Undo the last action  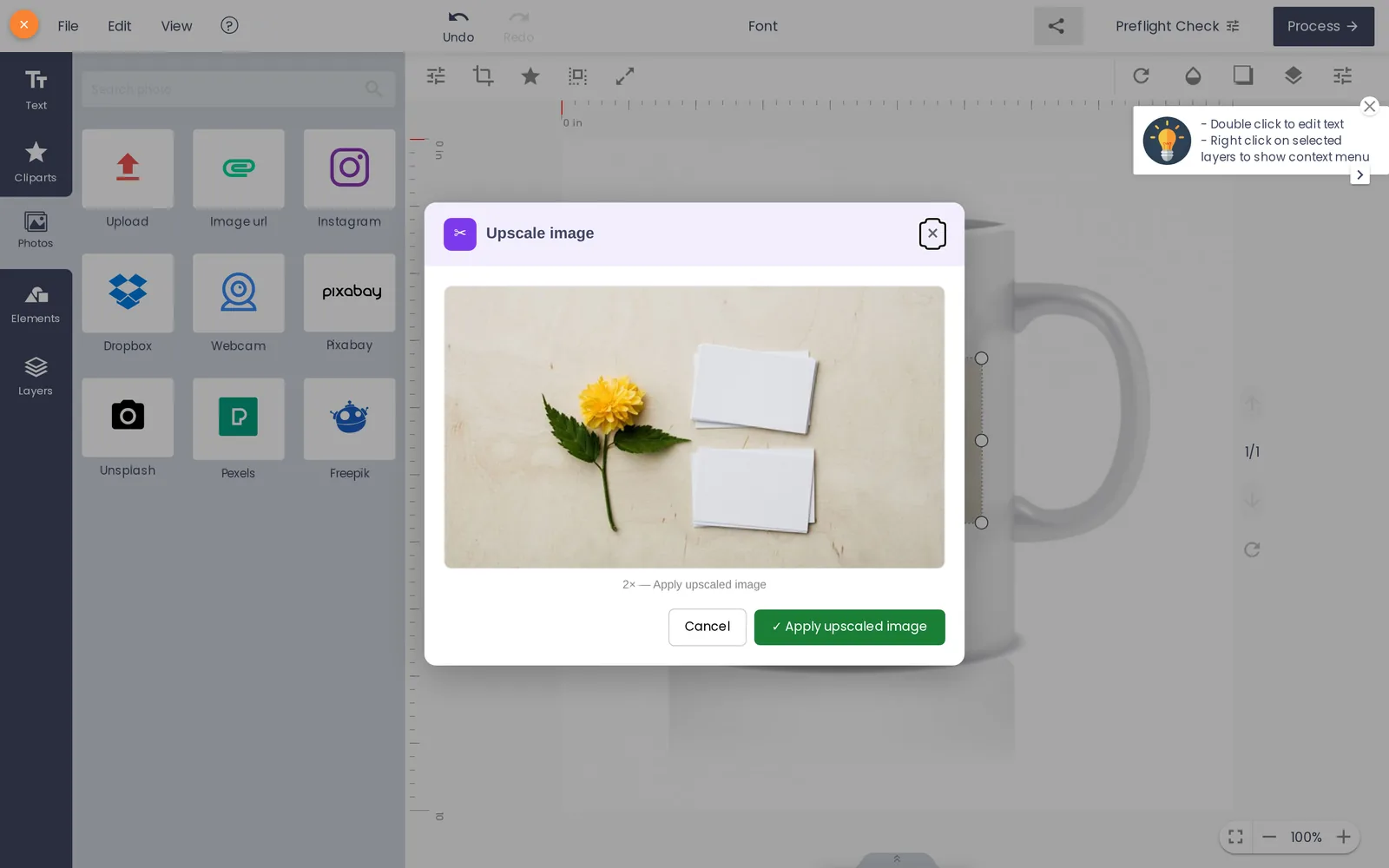[x=458, y=26]
